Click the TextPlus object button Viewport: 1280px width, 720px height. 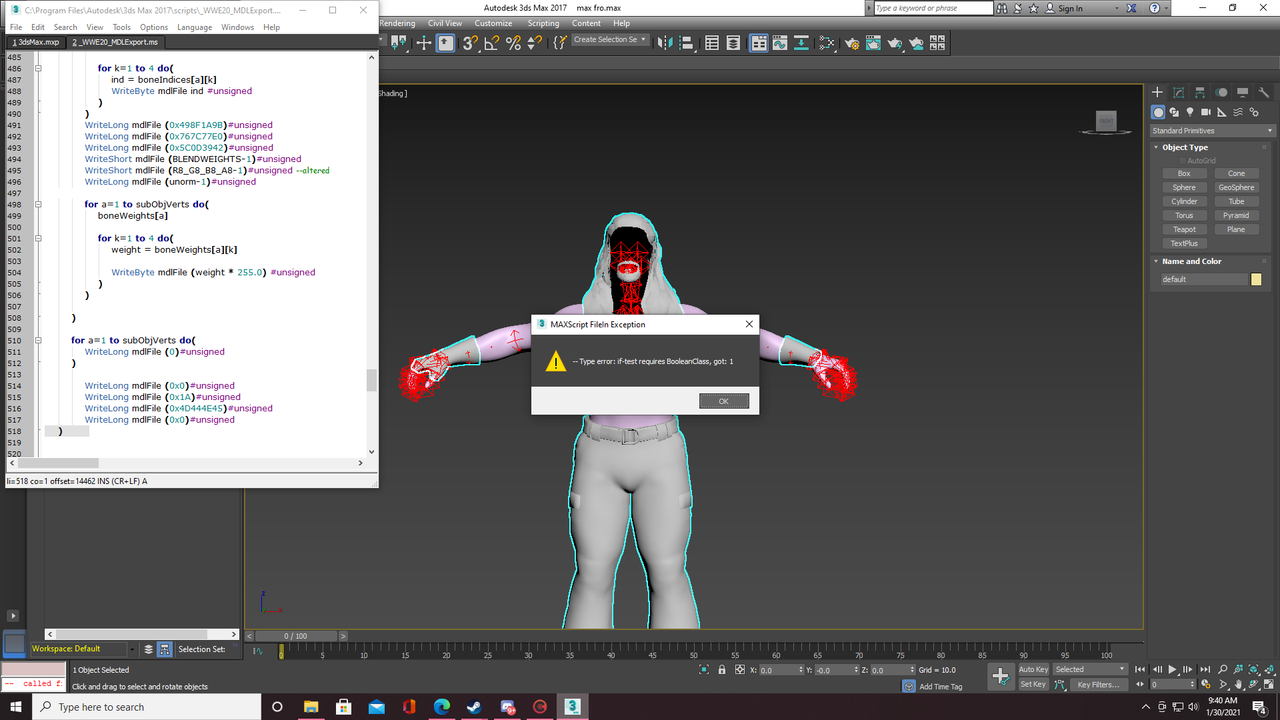pos(1184,243)
